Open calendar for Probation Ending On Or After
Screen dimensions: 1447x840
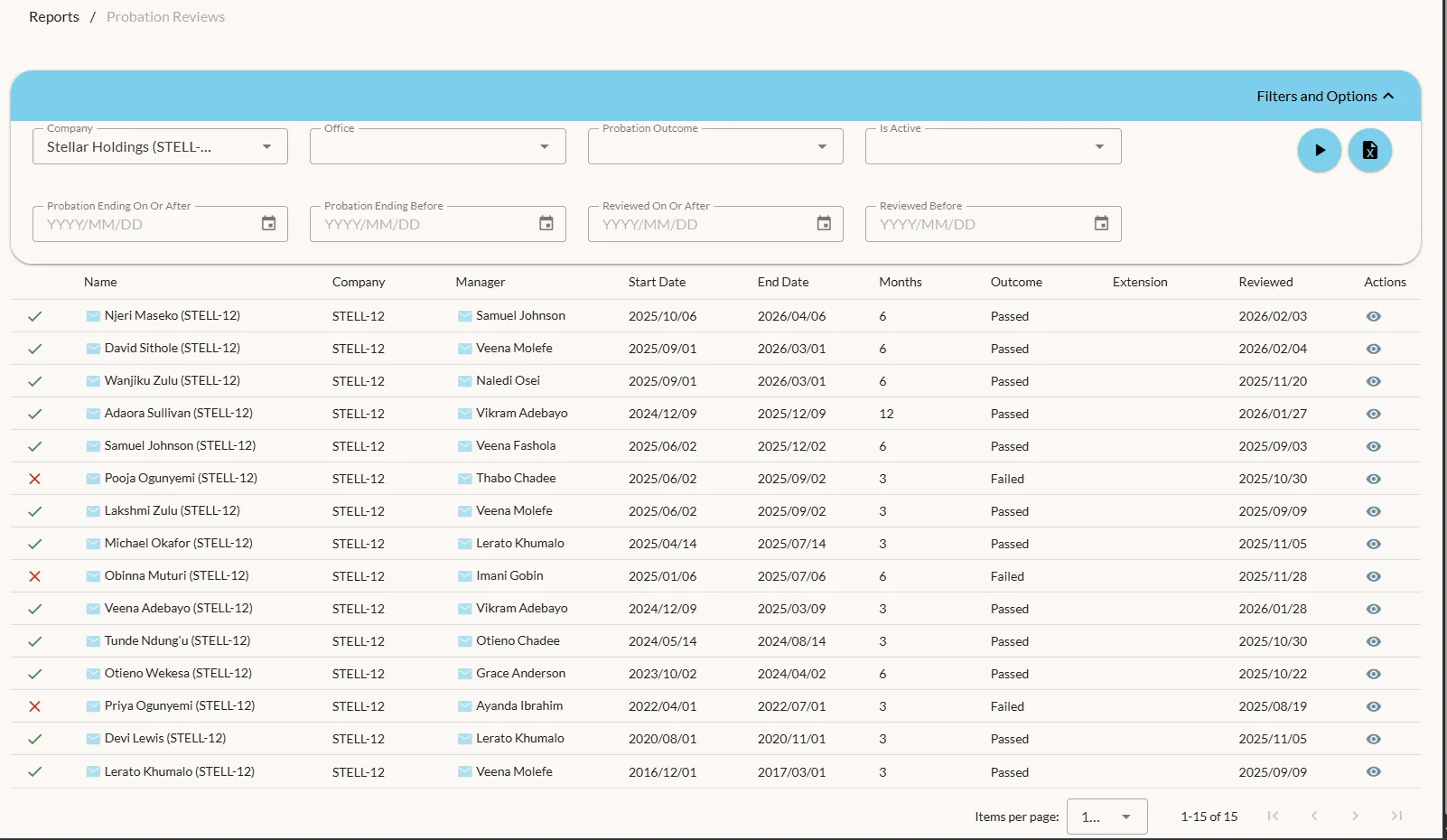[268, 223]
